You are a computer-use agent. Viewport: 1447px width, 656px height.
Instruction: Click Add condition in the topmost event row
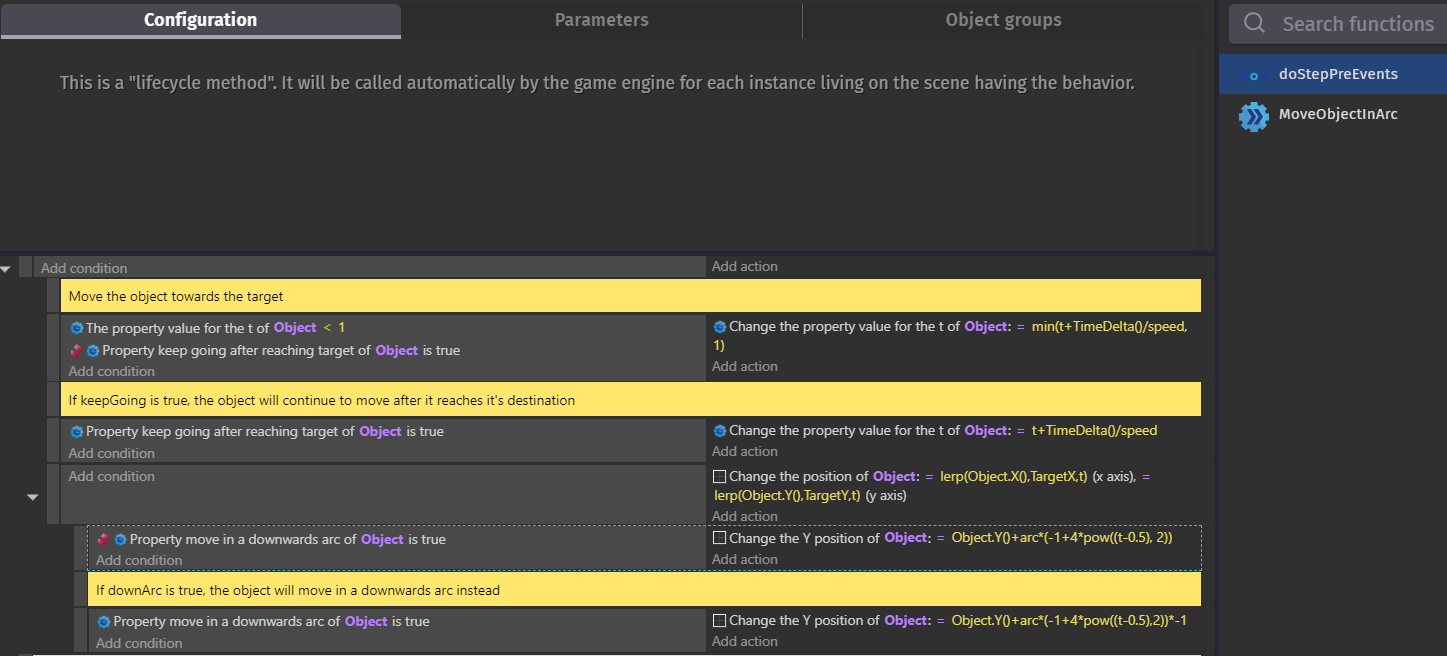pyautogui.click(x=84, y=268)
